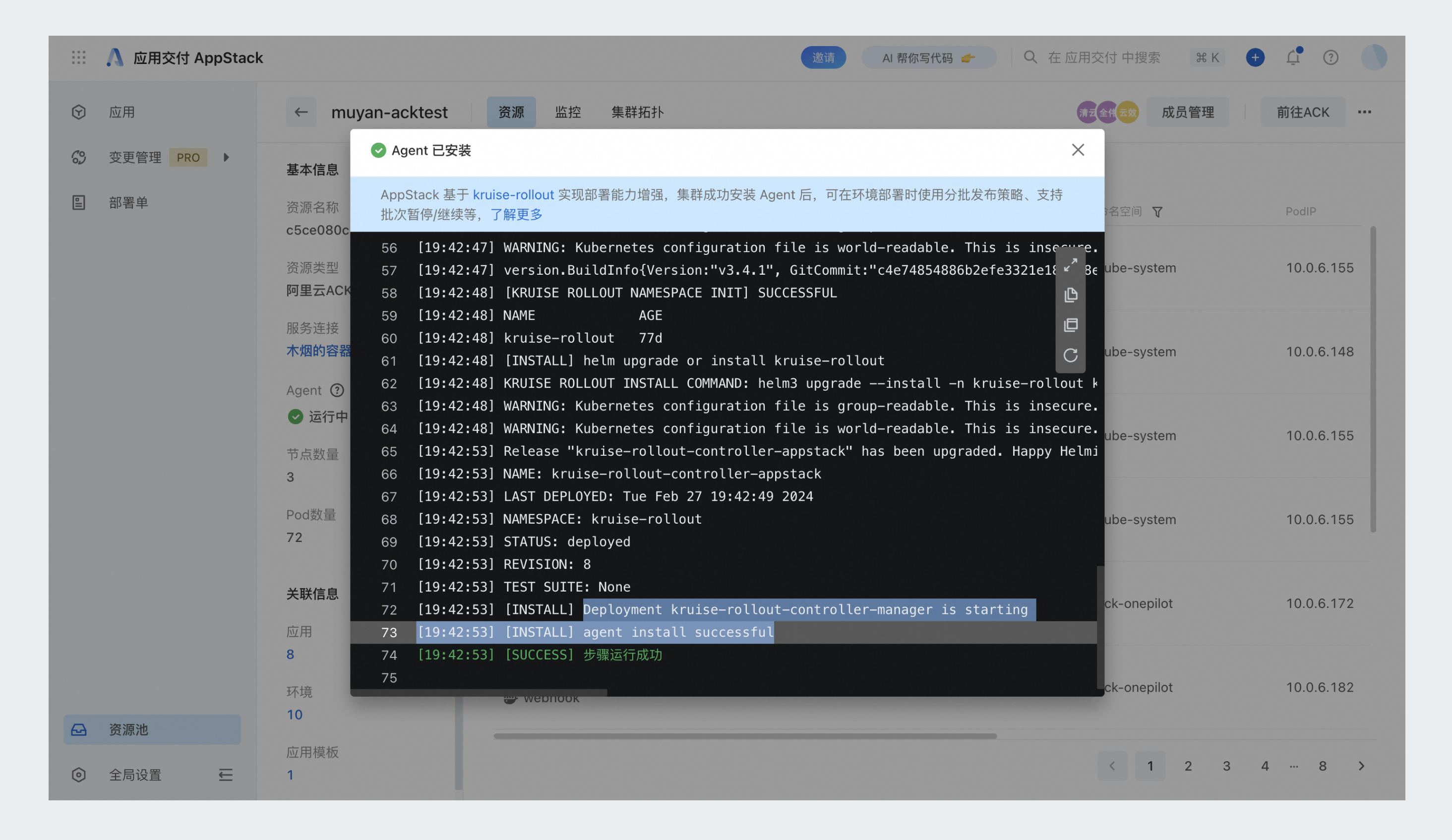Click the AppStack logo icon
Image resolution: width=1452 pixels, height=840 pixels.
click(115, 57)
